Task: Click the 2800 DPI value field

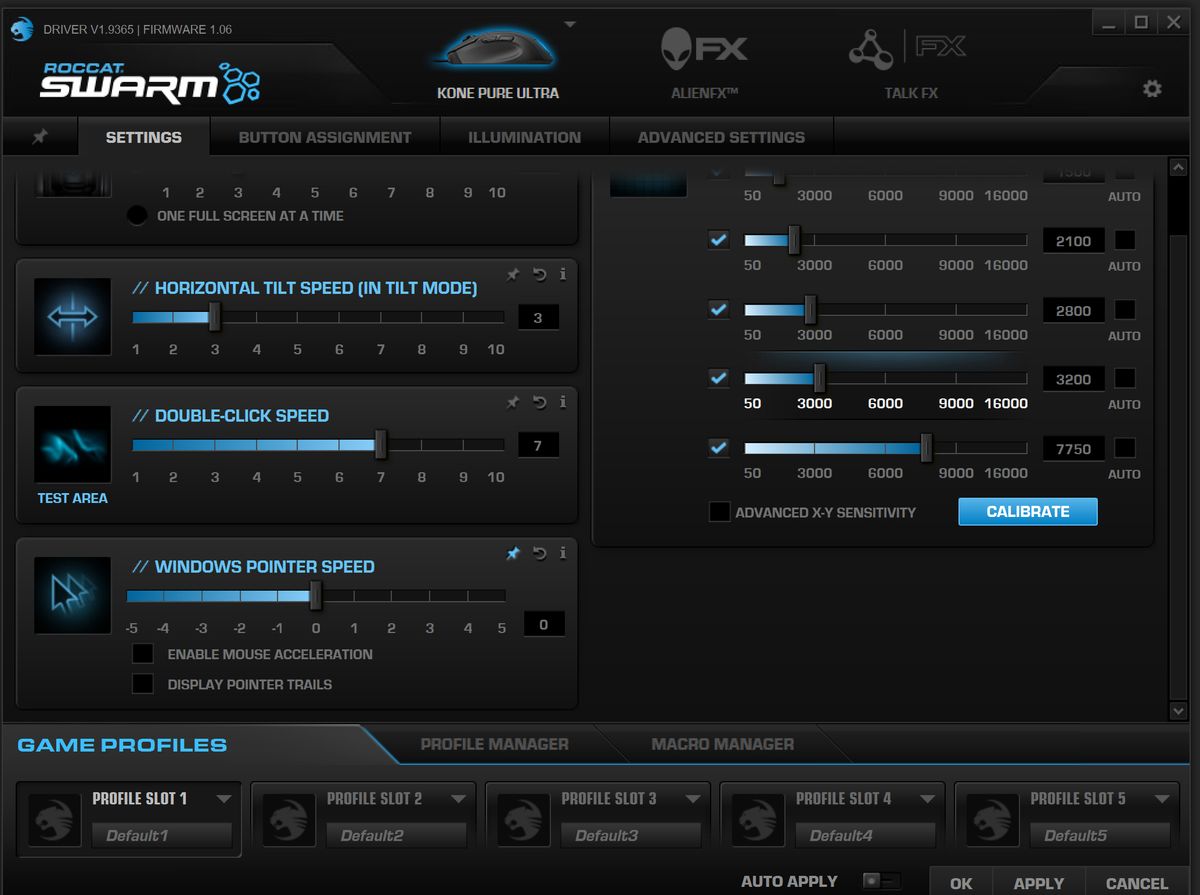Action: tap(1073, 311)
